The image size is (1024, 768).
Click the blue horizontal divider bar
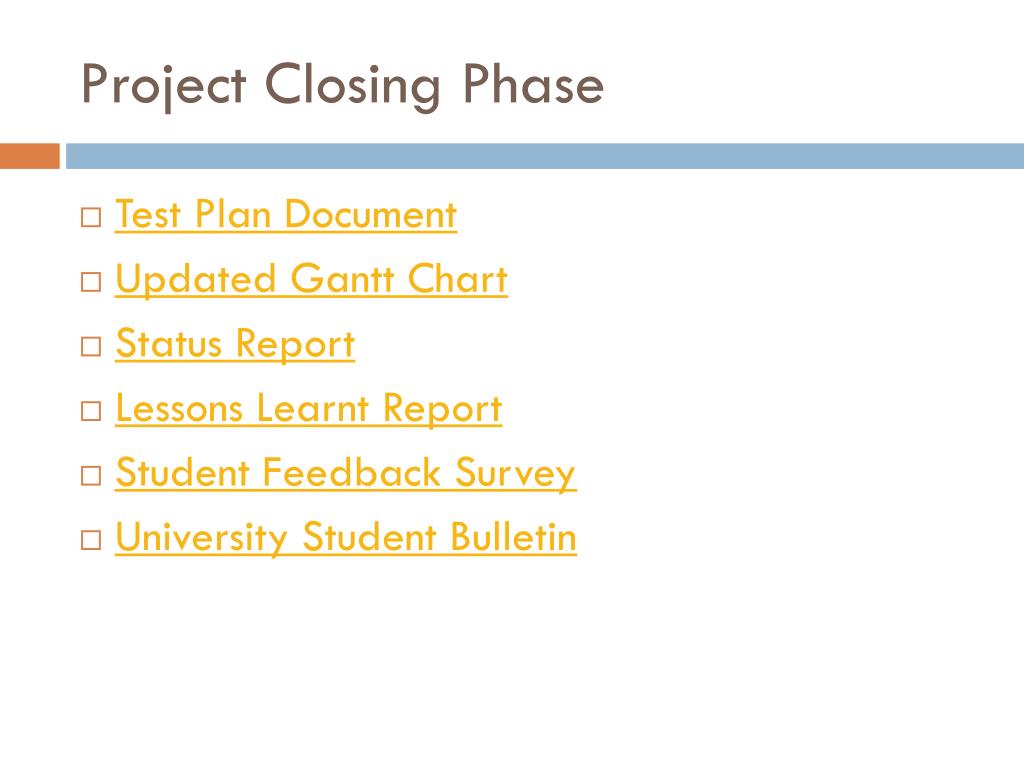tap(545, 156)
